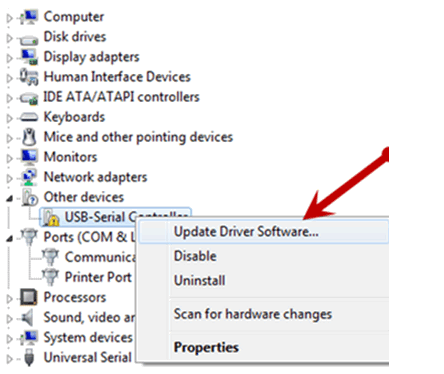Select the Printer Port tree item
The width and height of the screenshot is (444, 374).
click(x=98, y=277)
